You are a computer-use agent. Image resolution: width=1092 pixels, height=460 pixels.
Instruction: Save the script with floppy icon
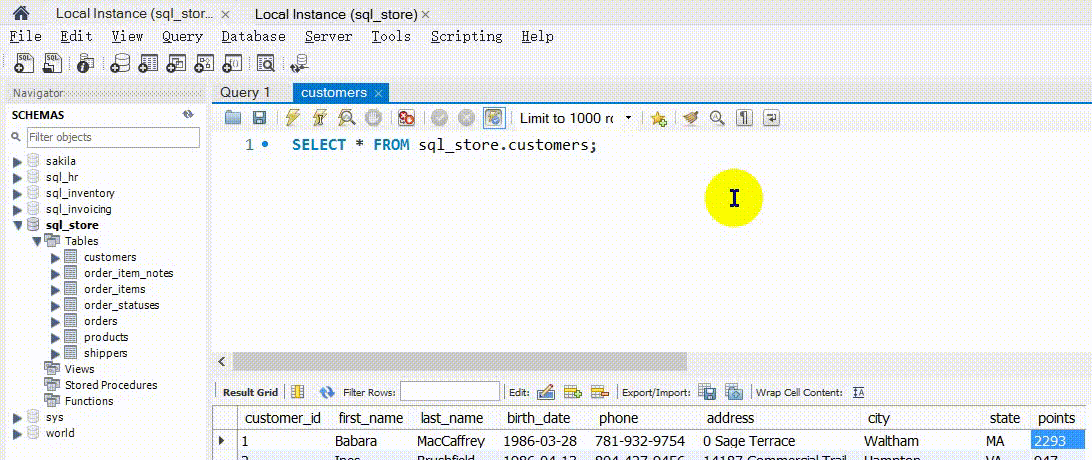[x=259, y=118]
